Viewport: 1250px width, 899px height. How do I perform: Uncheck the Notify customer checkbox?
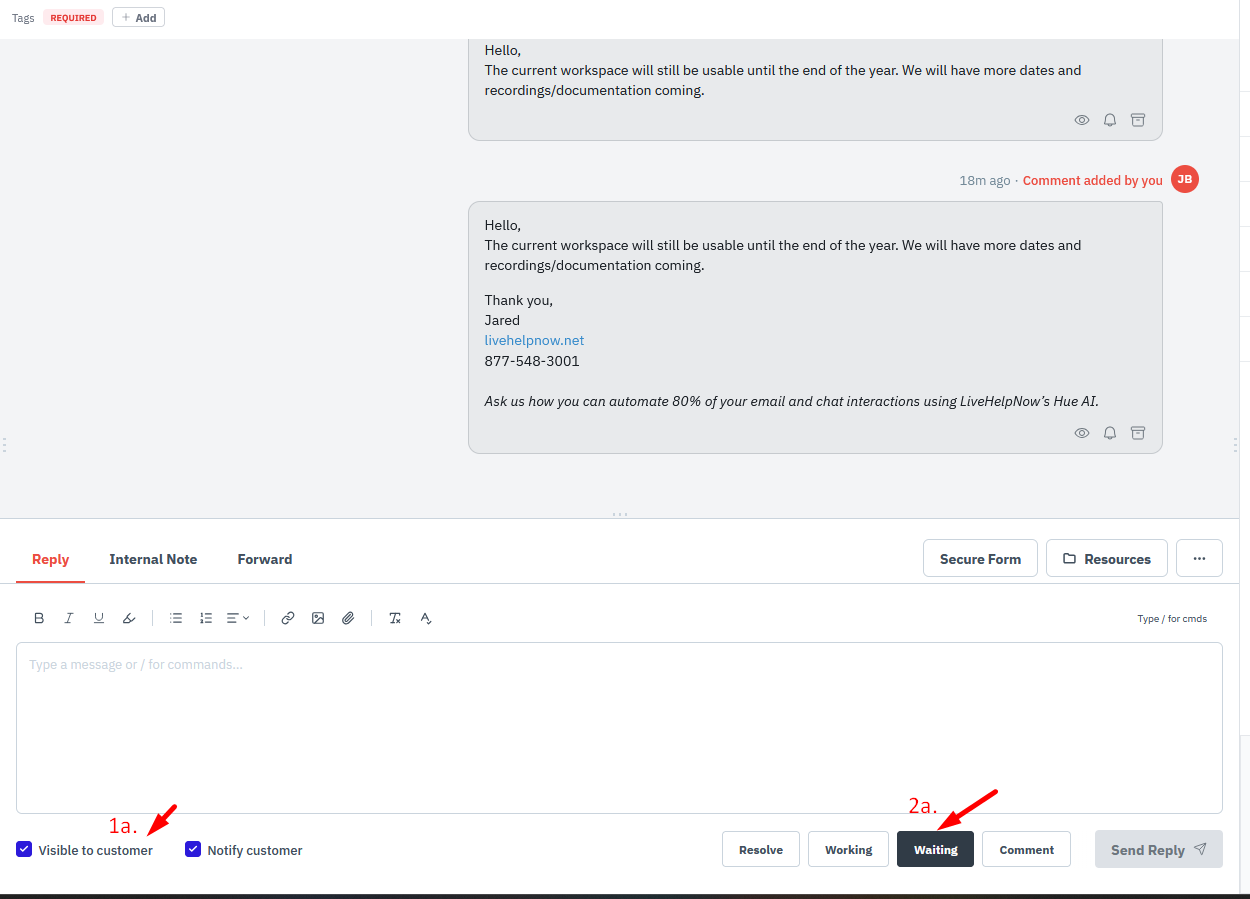coord(193,849)
